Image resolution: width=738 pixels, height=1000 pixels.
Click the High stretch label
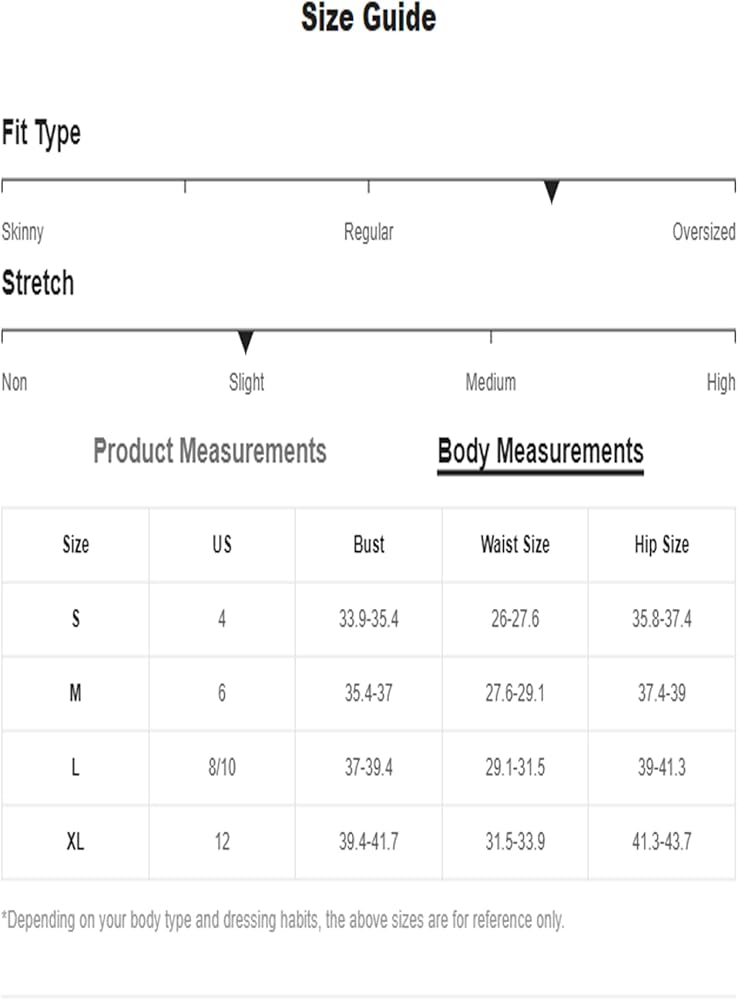pyautogui.click(x=720, y=382)
